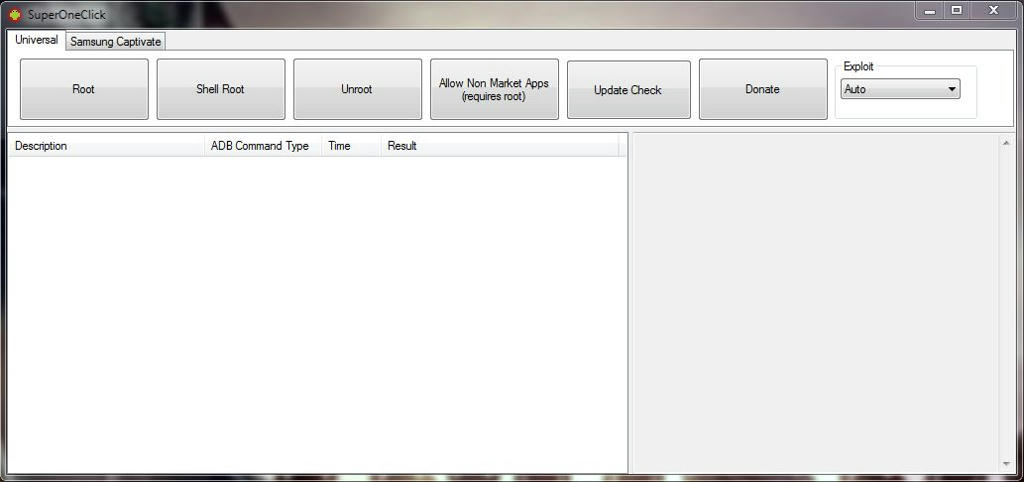Click the ADB Command Type column header
1024x482 pixels.
click(x=263, y=146)
